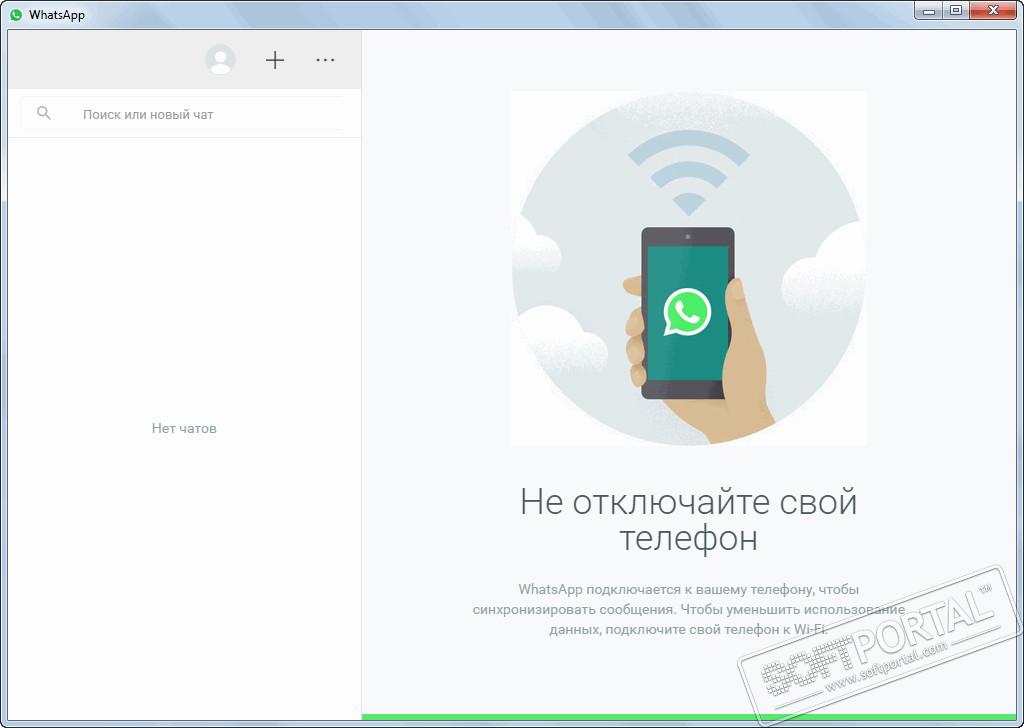Click the search magnifier icon
1024x728 pixels.
click(x=44, y=113)
